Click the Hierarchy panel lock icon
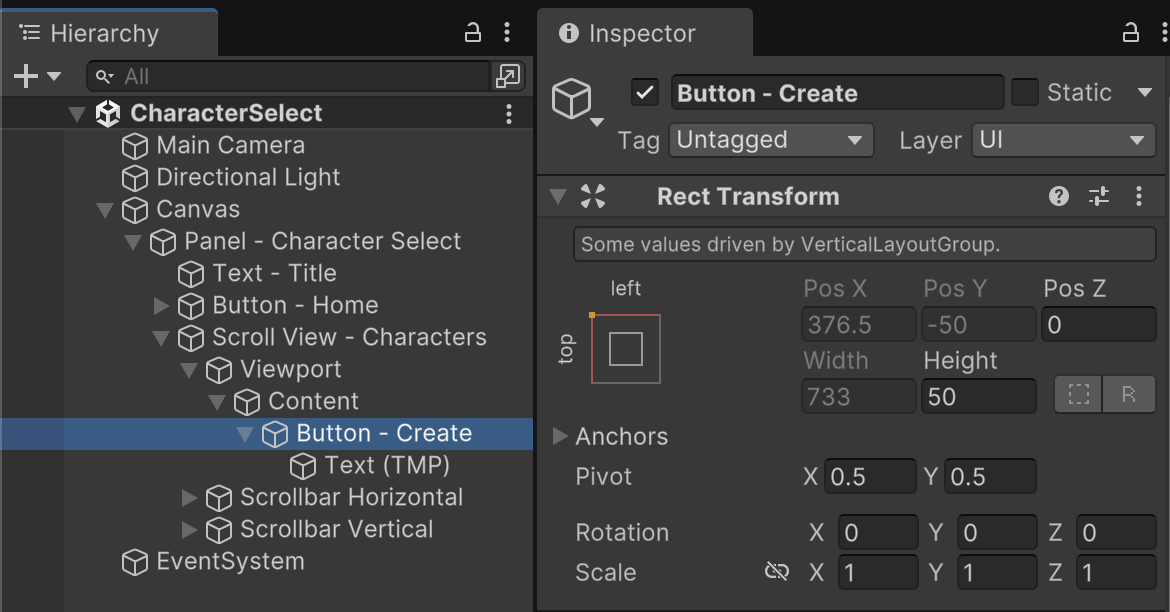 [x=474, y=33]
